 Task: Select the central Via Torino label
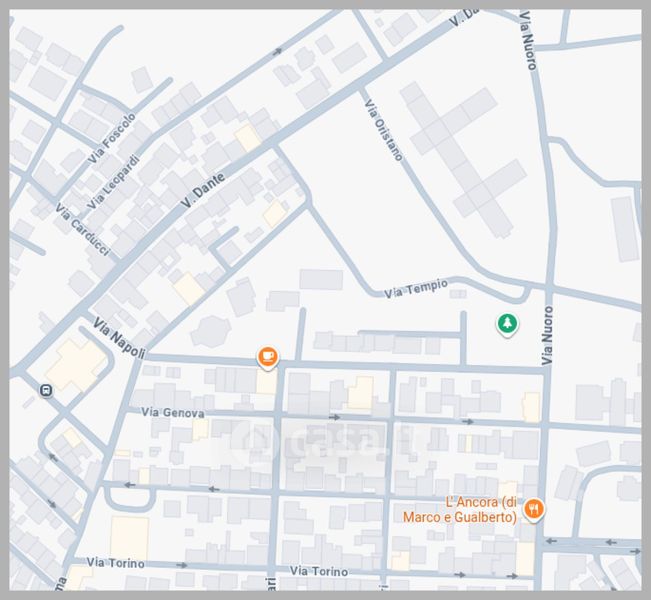coord(319,571)
